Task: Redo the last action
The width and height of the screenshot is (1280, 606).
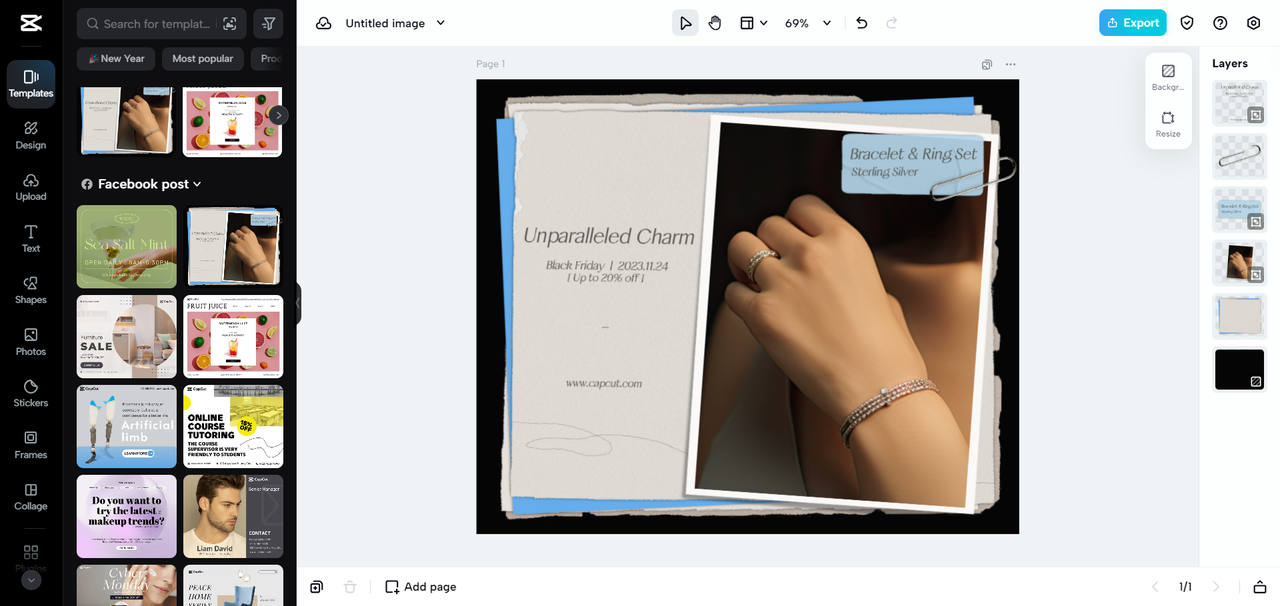Action: (x=892, y=23)
